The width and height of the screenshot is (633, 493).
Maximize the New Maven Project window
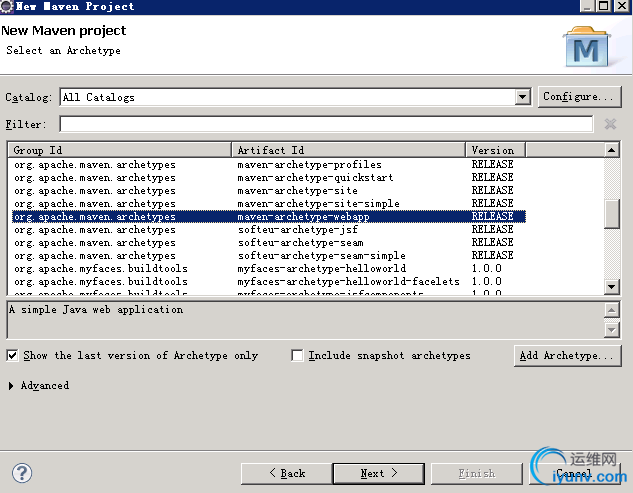click(x=604, y=6)
